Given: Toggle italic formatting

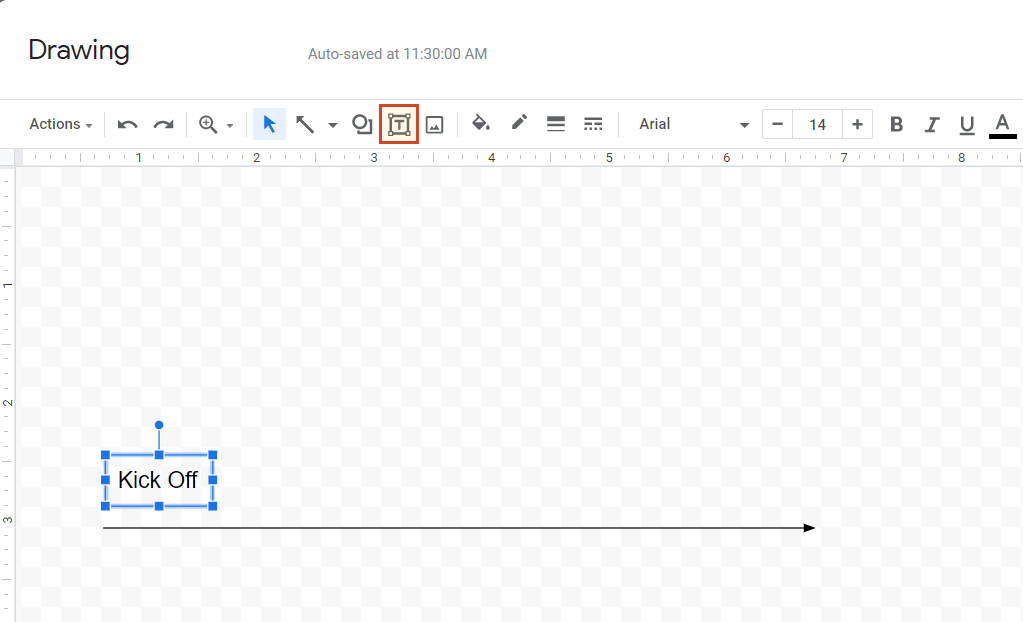Looking at the screenshot, I should point(931,124).
